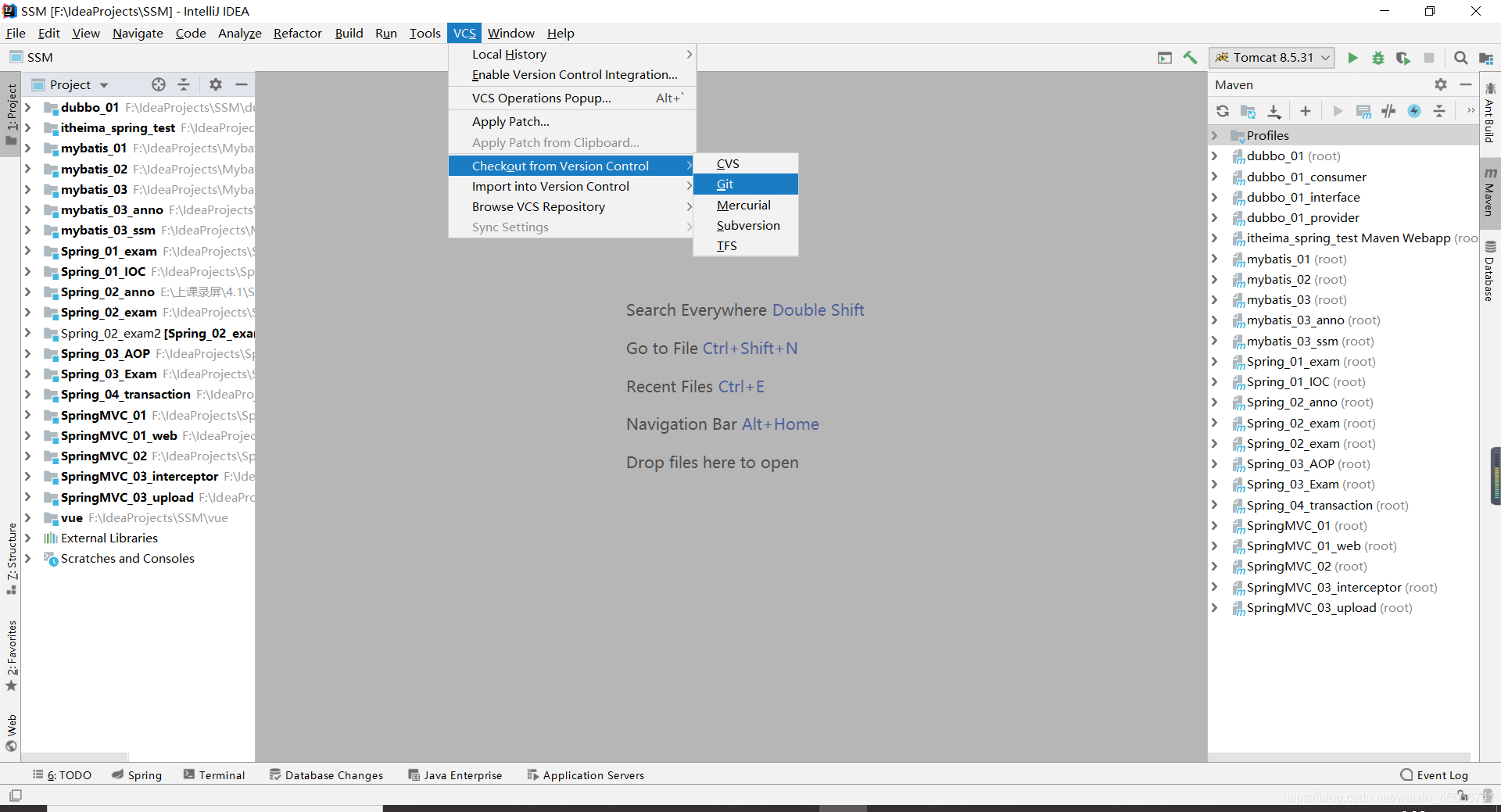Toggle Maven Skip Tests mode icon
Image resolution: width=1501 pixels, height=812 pixels.
(1388, 111)
